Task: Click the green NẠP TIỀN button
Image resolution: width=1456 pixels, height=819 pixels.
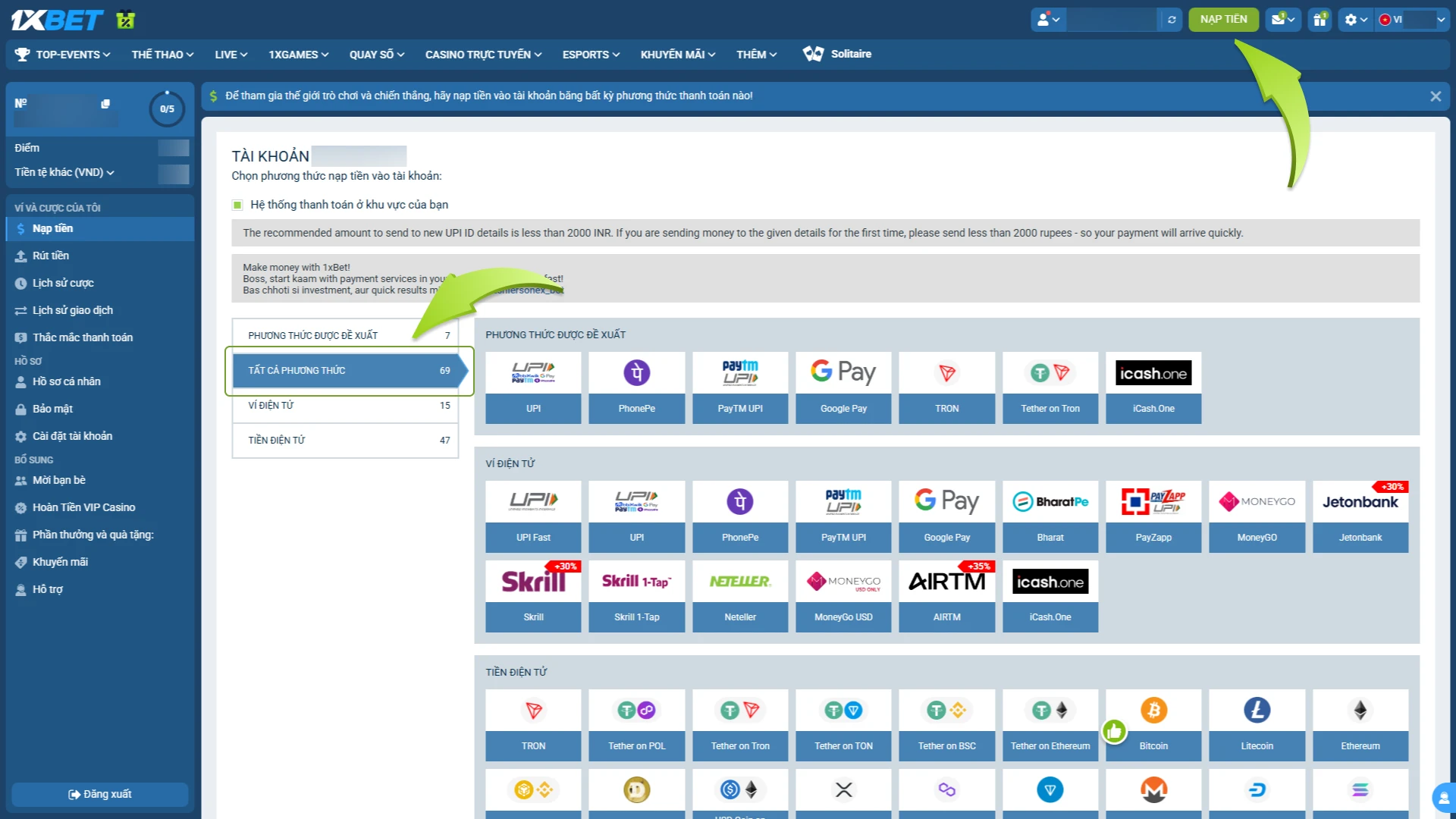Action: tap(1223, 20)
